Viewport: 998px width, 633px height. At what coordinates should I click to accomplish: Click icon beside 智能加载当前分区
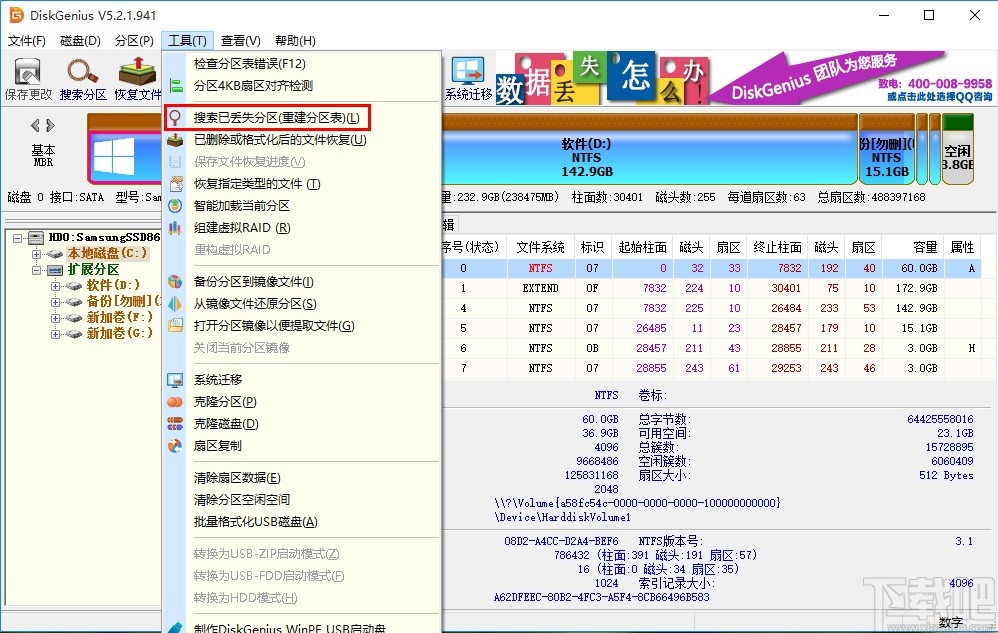click(176, 205)
